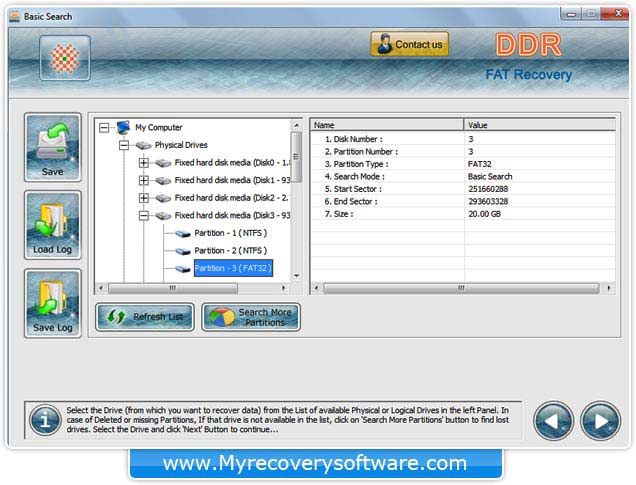Click the Partition - 2 drive icon
636x485 pixels.
(183, 251)
